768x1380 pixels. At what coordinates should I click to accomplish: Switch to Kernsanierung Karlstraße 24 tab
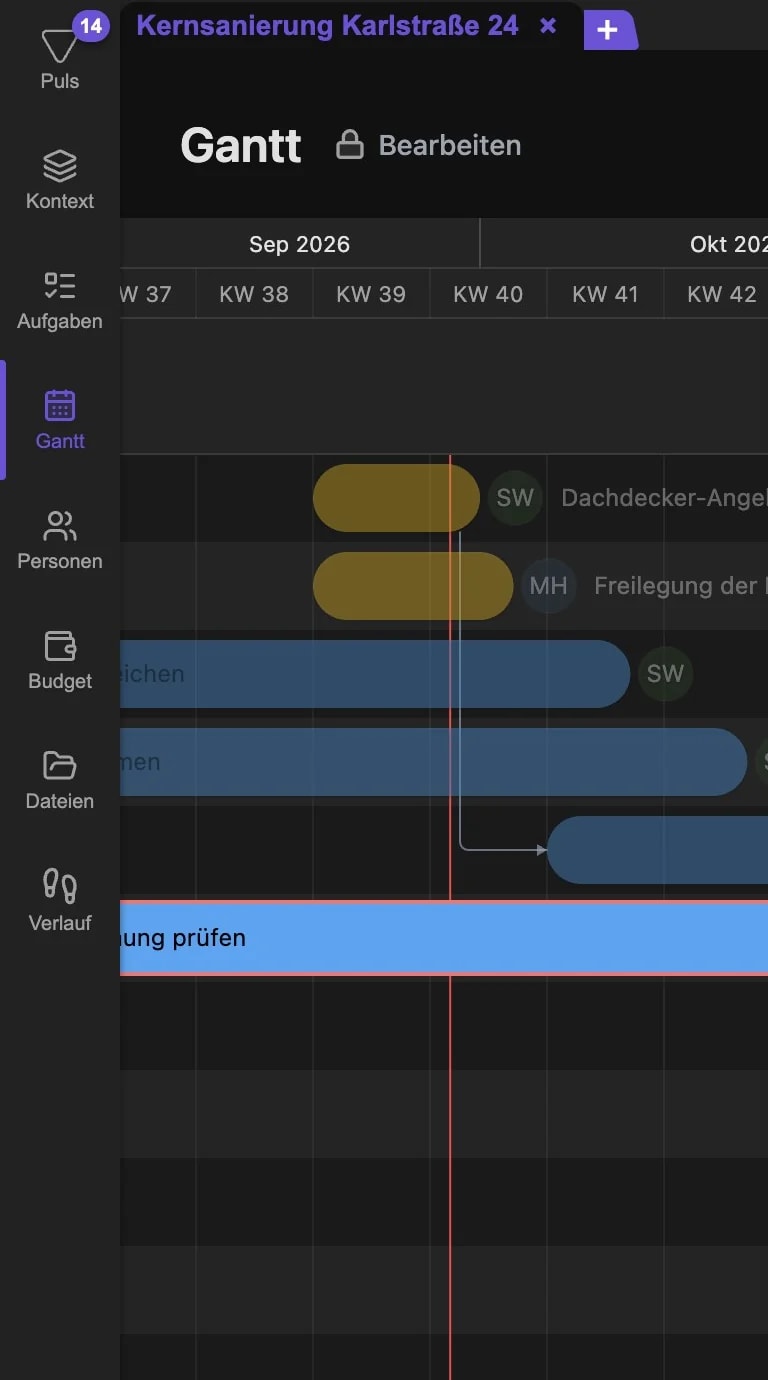click(328, 26)
